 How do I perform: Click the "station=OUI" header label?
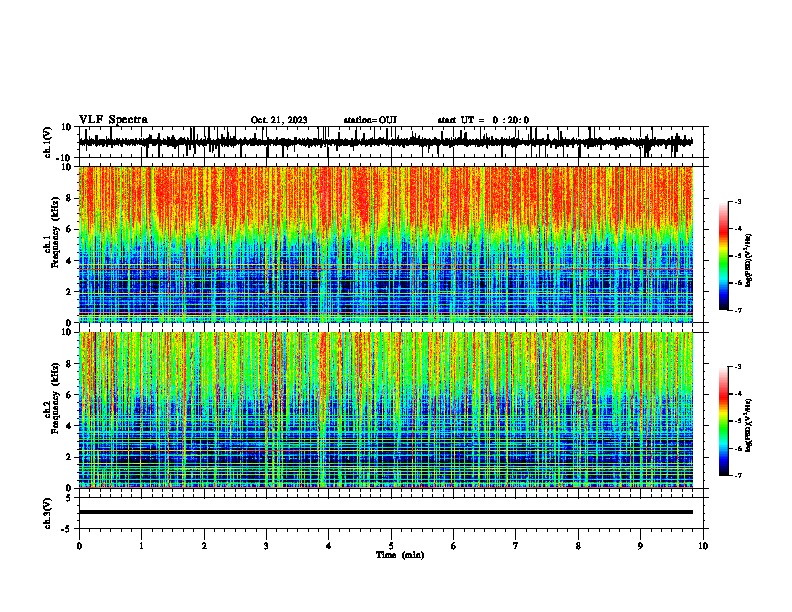(370, 120)
